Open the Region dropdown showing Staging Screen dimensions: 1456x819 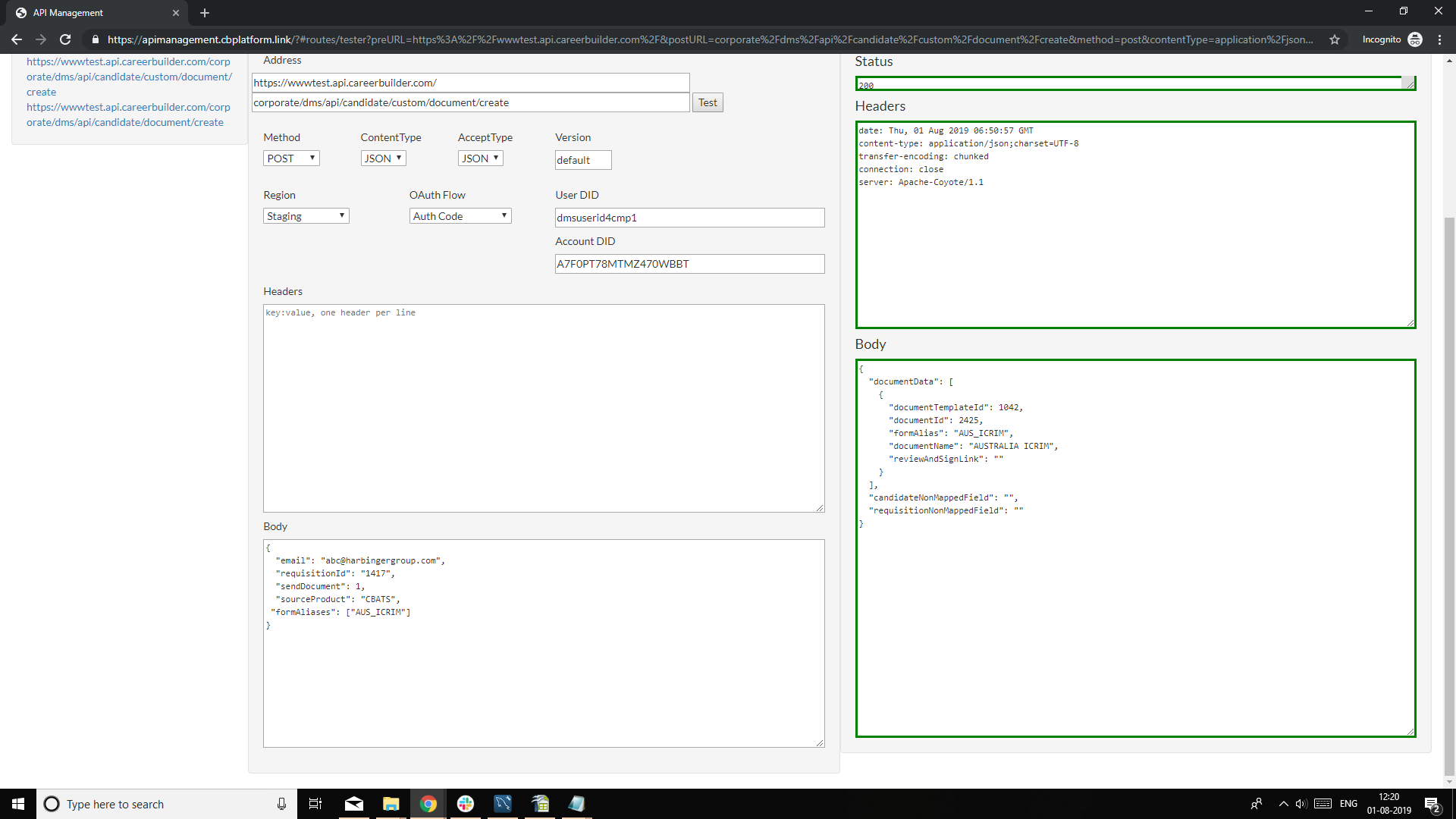pos(306,215)
